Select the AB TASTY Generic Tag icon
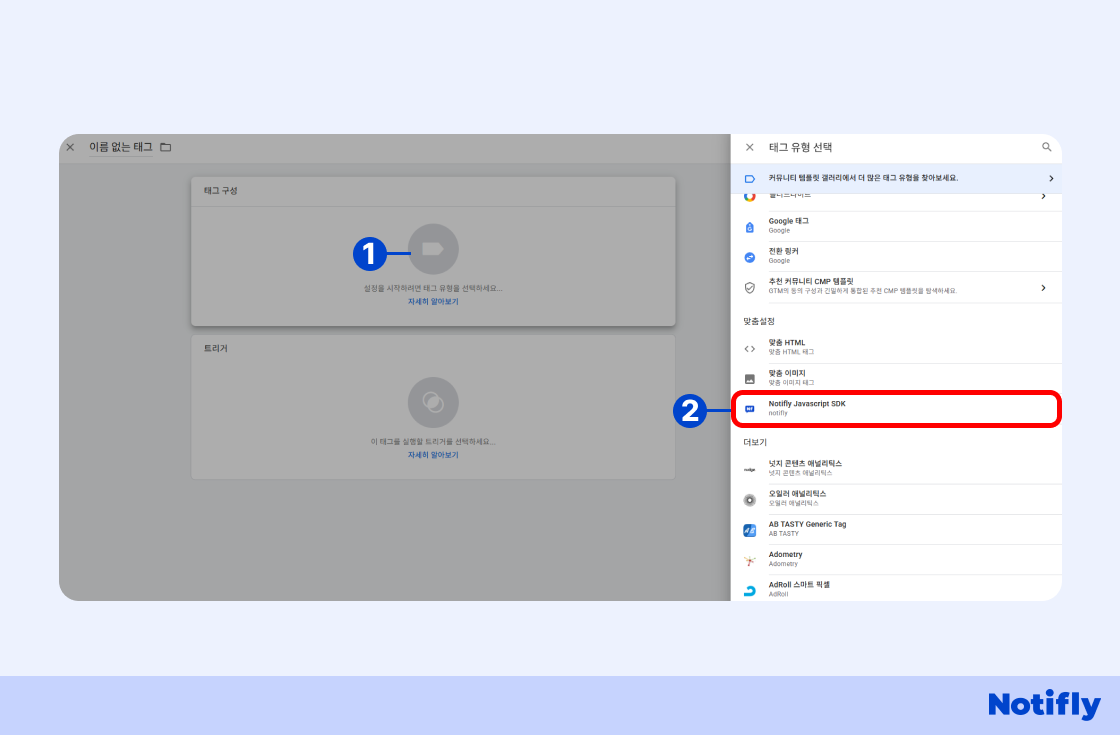1120x735 pixels. [x=750, y=530]
